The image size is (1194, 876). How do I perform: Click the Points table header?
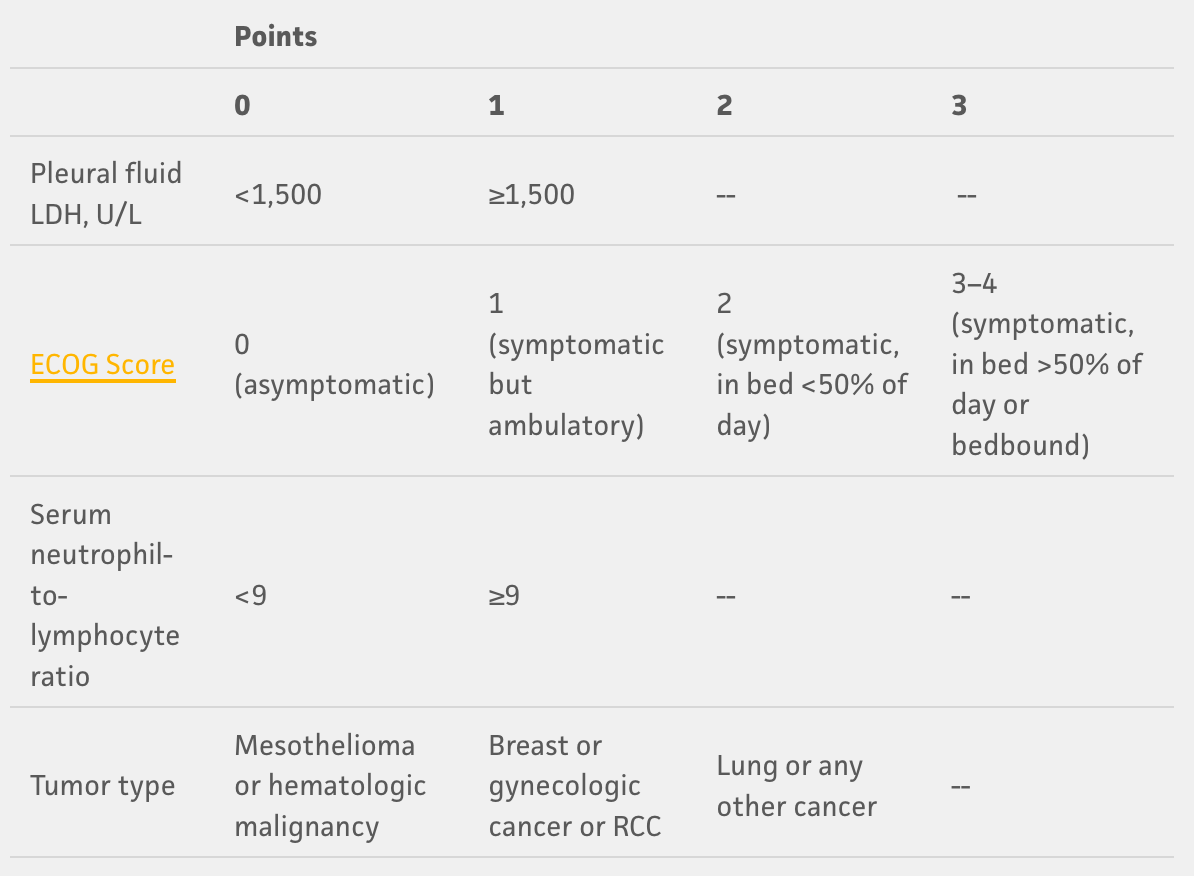click(275, 37)
